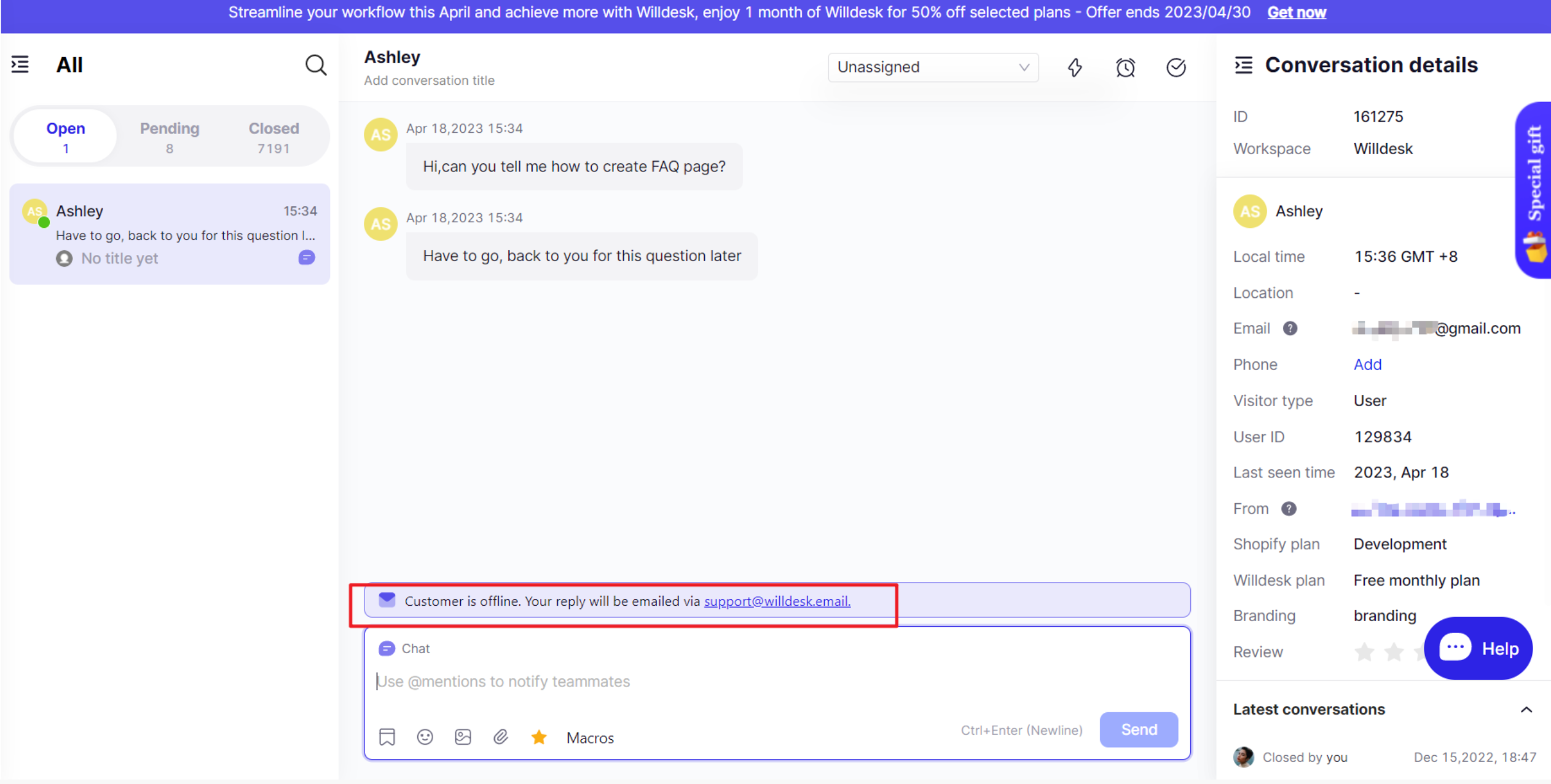Screen dimensions: 1551x784
Task: Click the agent avatar beside Closed by you
Action: [x=1244, y=757]
